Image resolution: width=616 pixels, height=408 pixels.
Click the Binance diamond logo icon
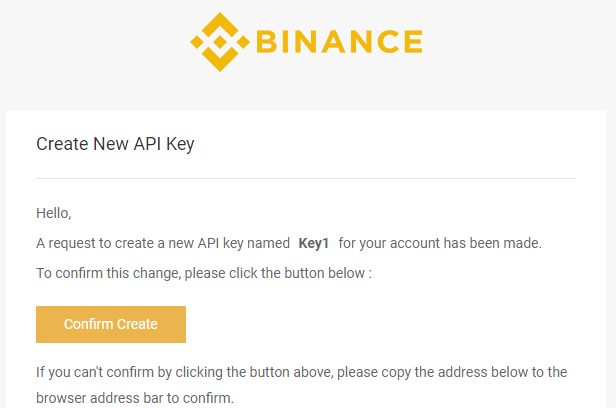tap(220, 42)
